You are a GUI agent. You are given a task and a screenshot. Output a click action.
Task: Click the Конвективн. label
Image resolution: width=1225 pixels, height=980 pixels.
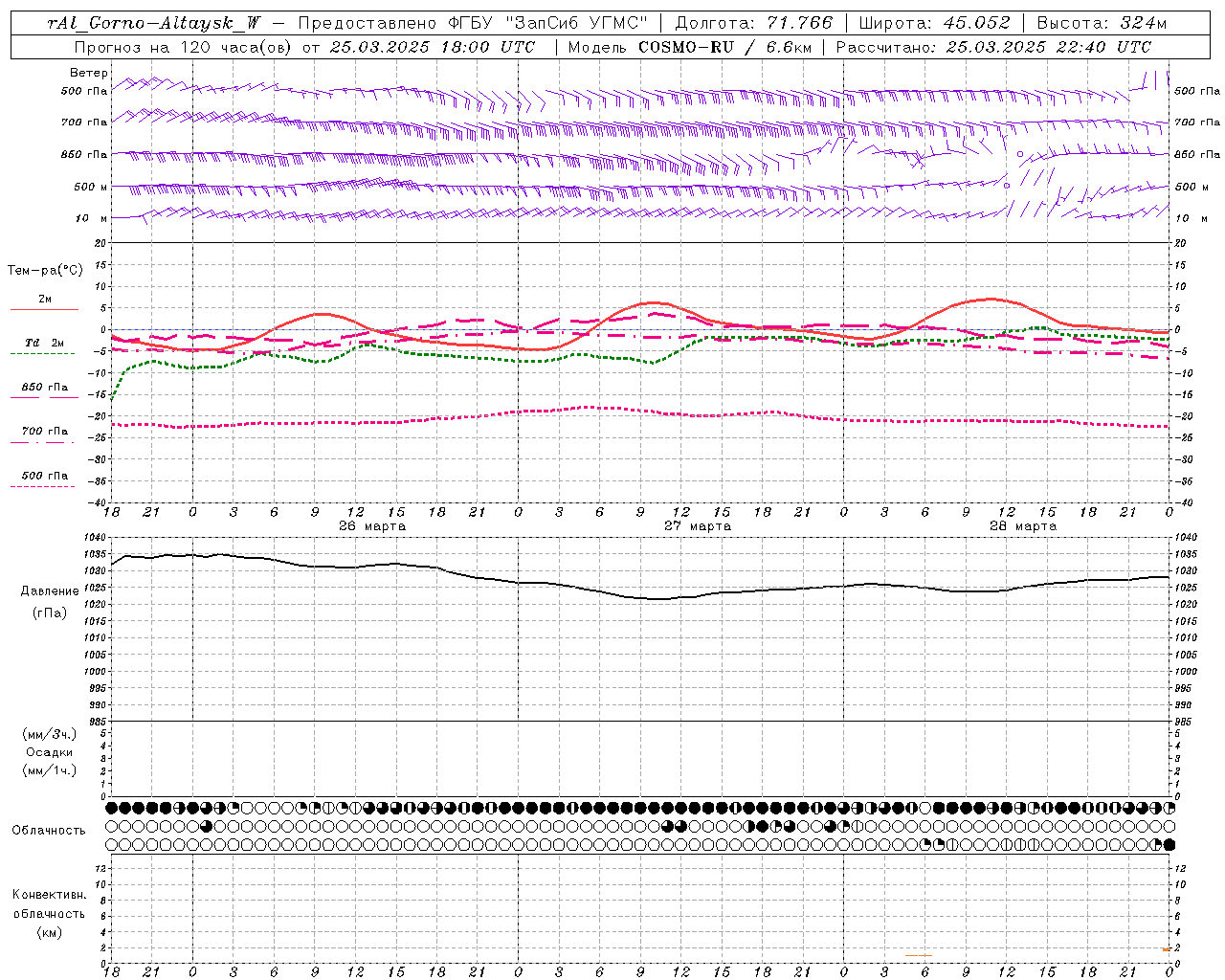tap(49, 895)
